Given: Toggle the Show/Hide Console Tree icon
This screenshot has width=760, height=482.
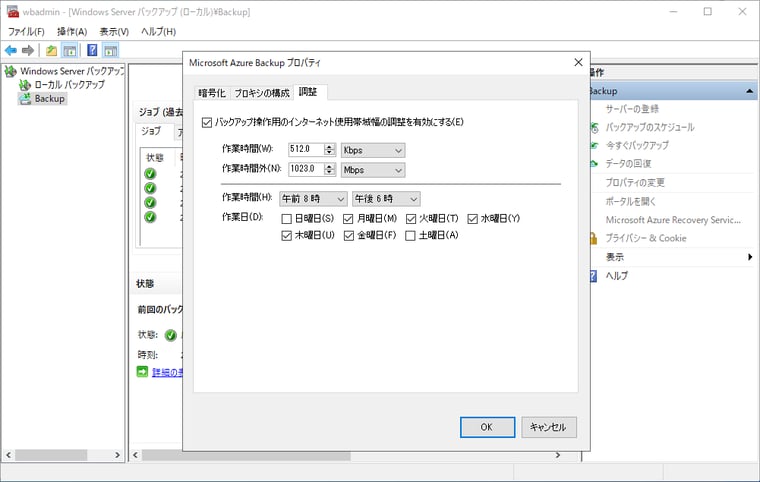Looking at the screenshot, I should click(x=70, y=50).
